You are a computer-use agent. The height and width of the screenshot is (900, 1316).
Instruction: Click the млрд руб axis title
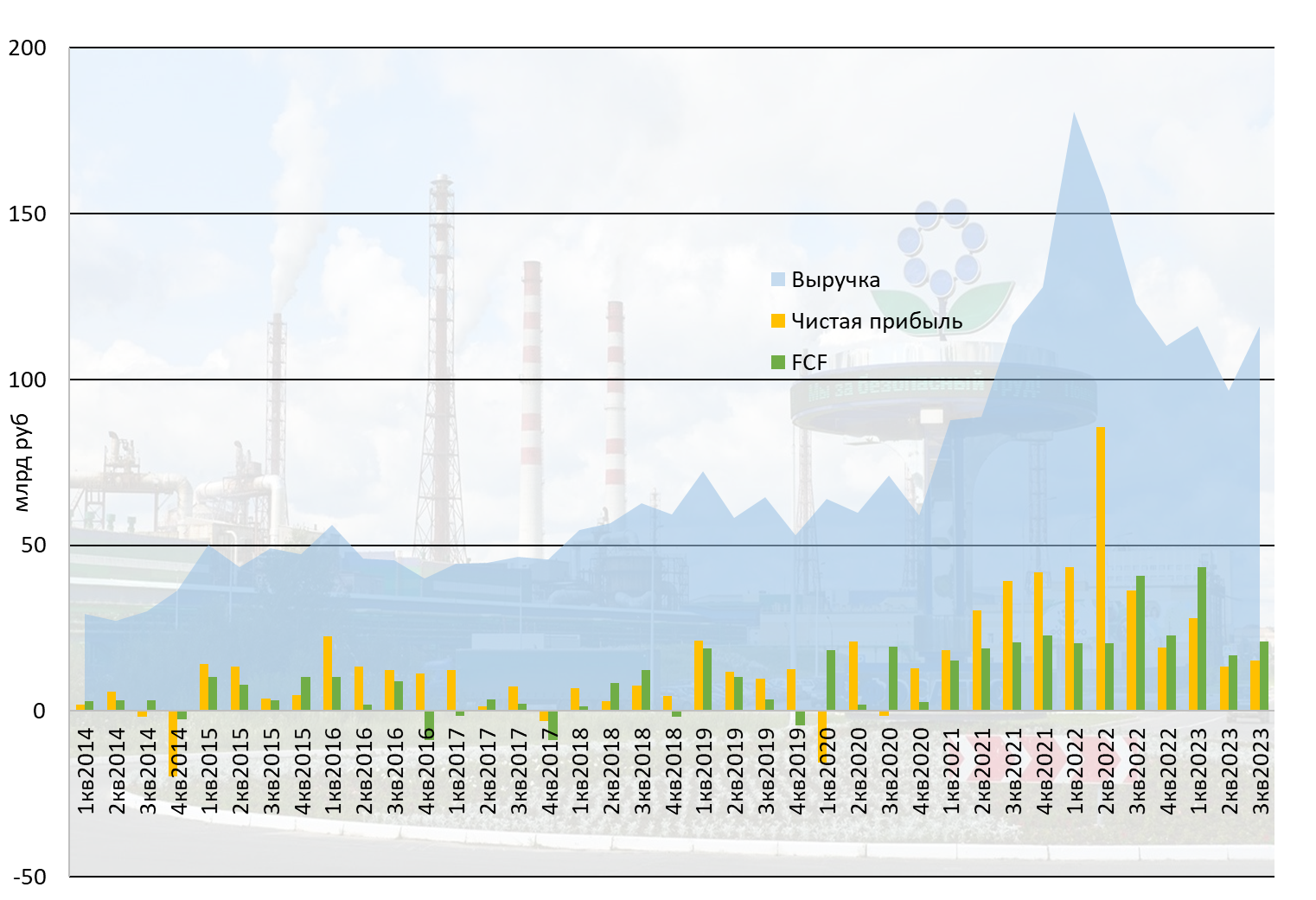coord(22,463)
